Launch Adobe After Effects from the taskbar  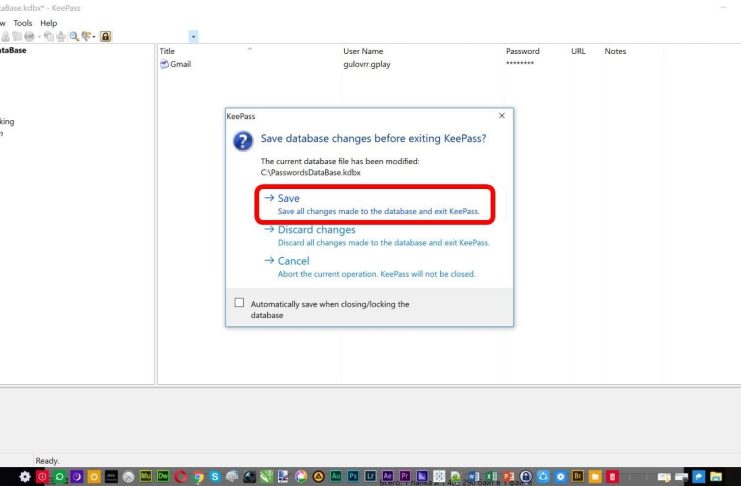388,476
